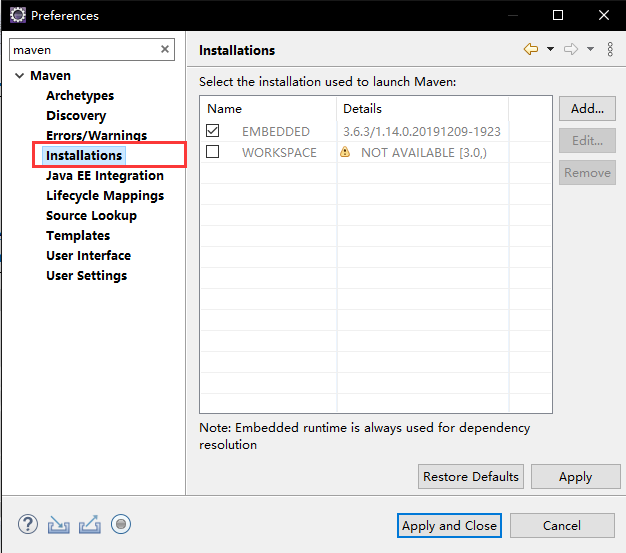
Task: Click the Details column header
Action: (423, 109)
